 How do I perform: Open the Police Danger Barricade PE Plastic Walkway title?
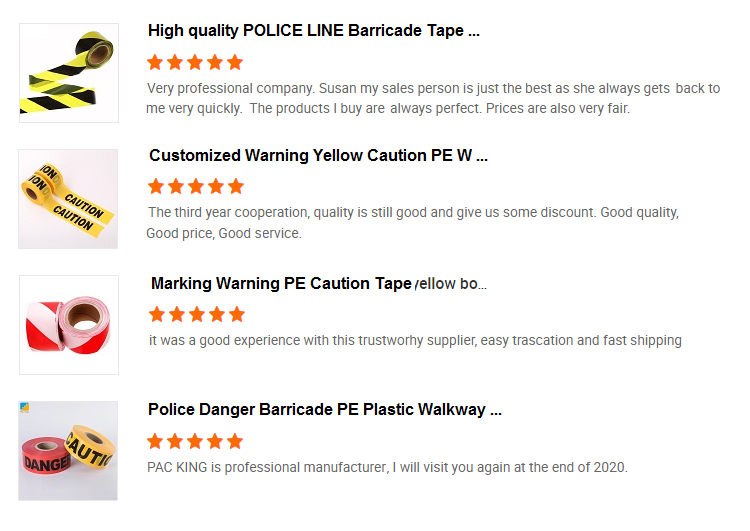click(324, 410)
